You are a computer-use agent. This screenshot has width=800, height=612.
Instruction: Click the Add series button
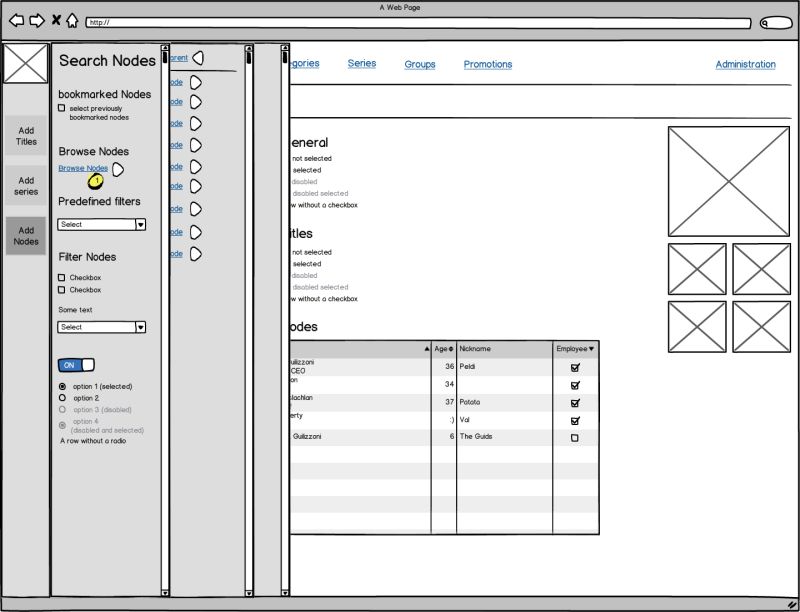[26, 186]
